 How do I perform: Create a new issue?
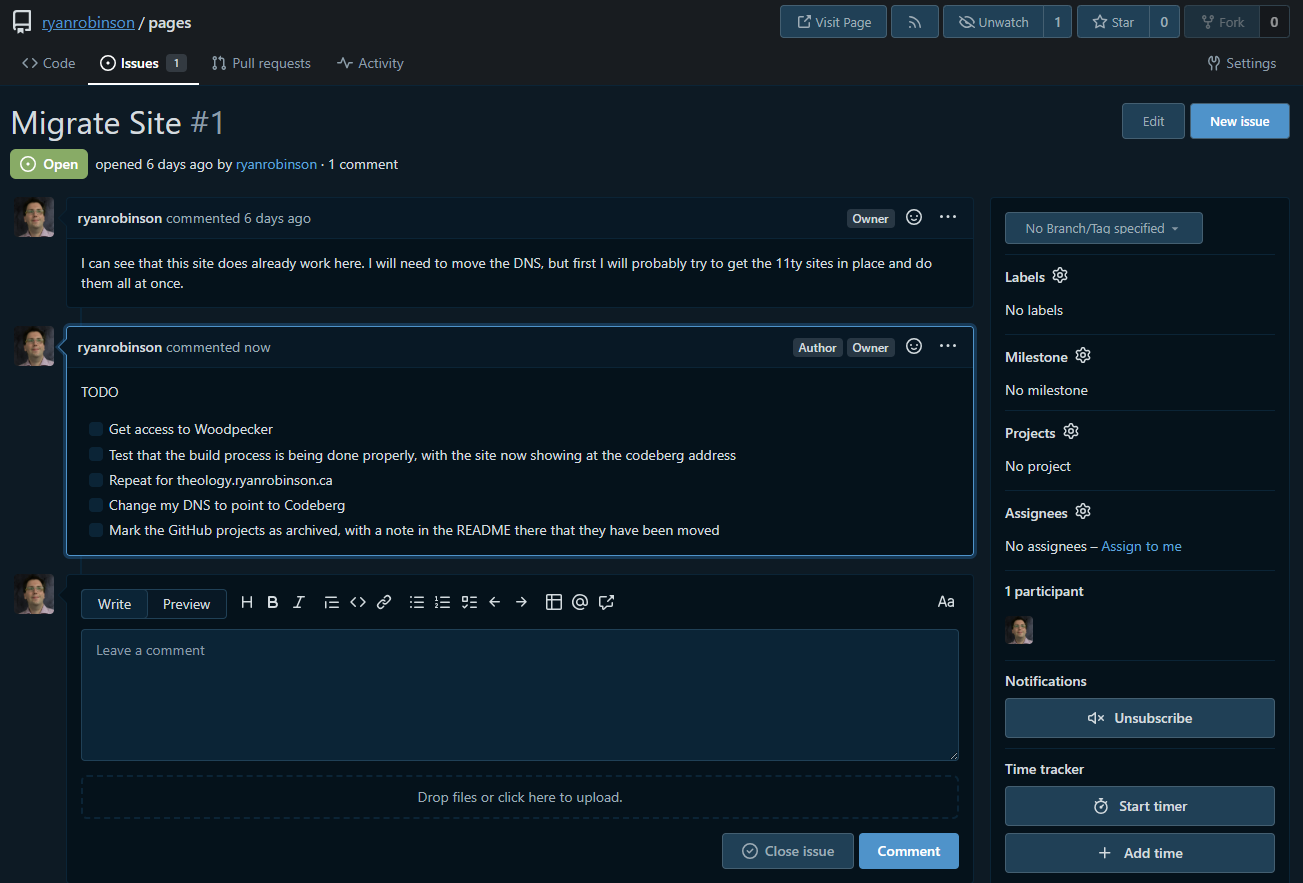[x=1239, y=120]
